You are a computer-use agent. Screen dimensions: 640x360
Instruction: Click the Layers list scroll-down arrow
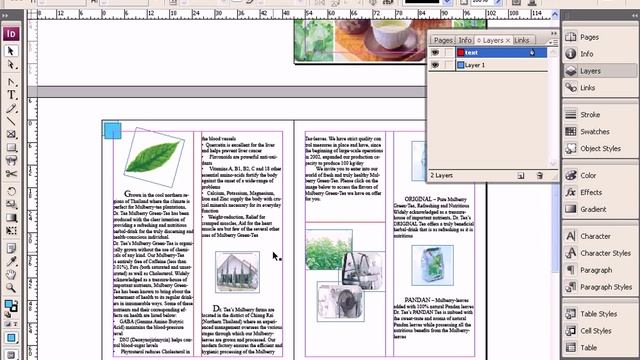tap(553, 164)
